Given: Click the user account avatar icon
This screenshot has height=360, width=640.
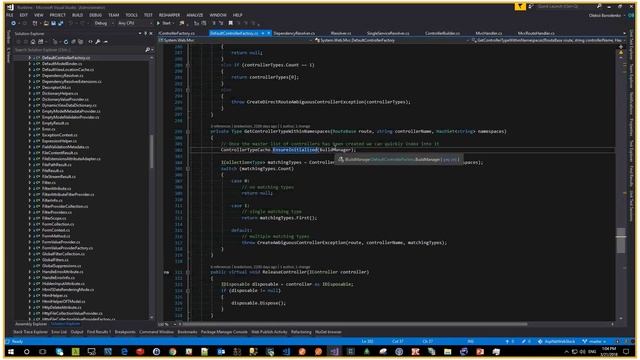Looking at the screenshot, I should (631, 15).
